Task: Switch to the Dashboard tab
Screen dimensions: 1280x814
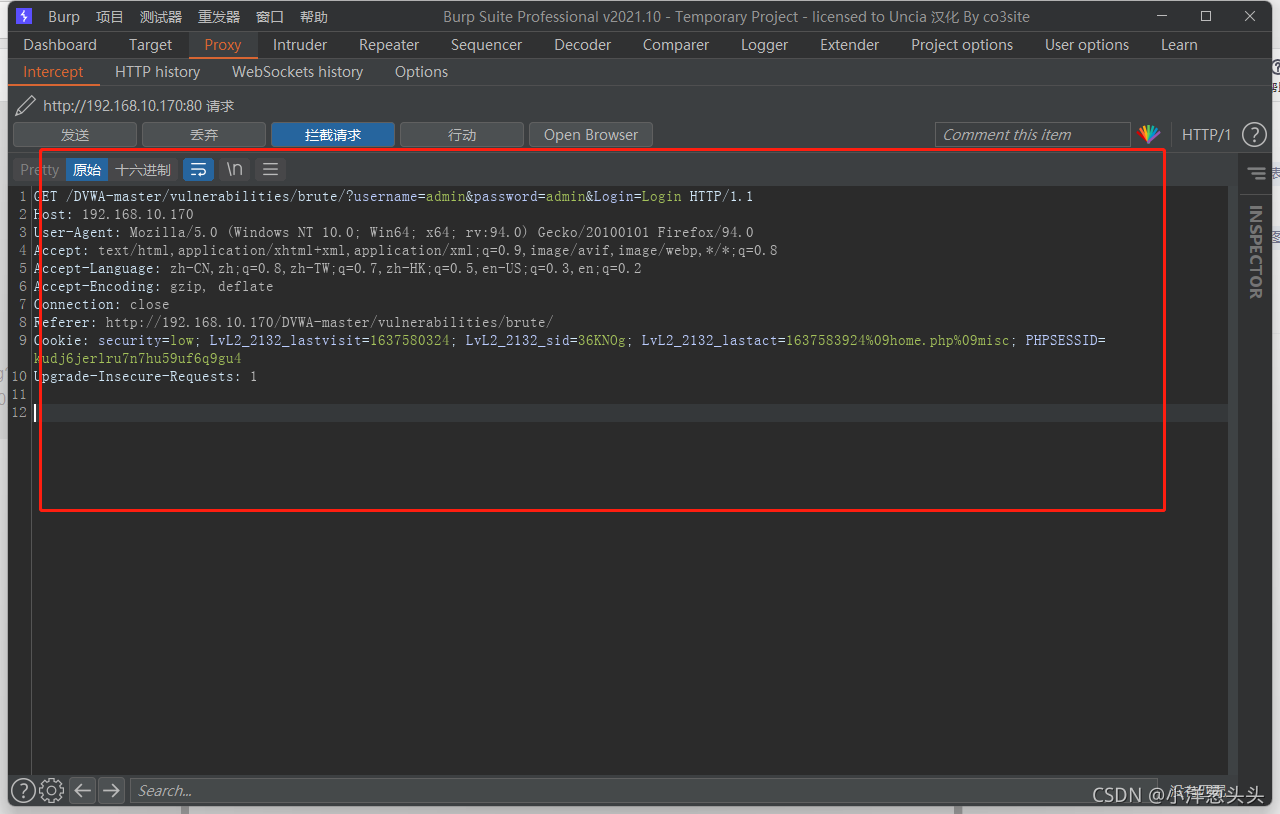Action: coord(60,44)
